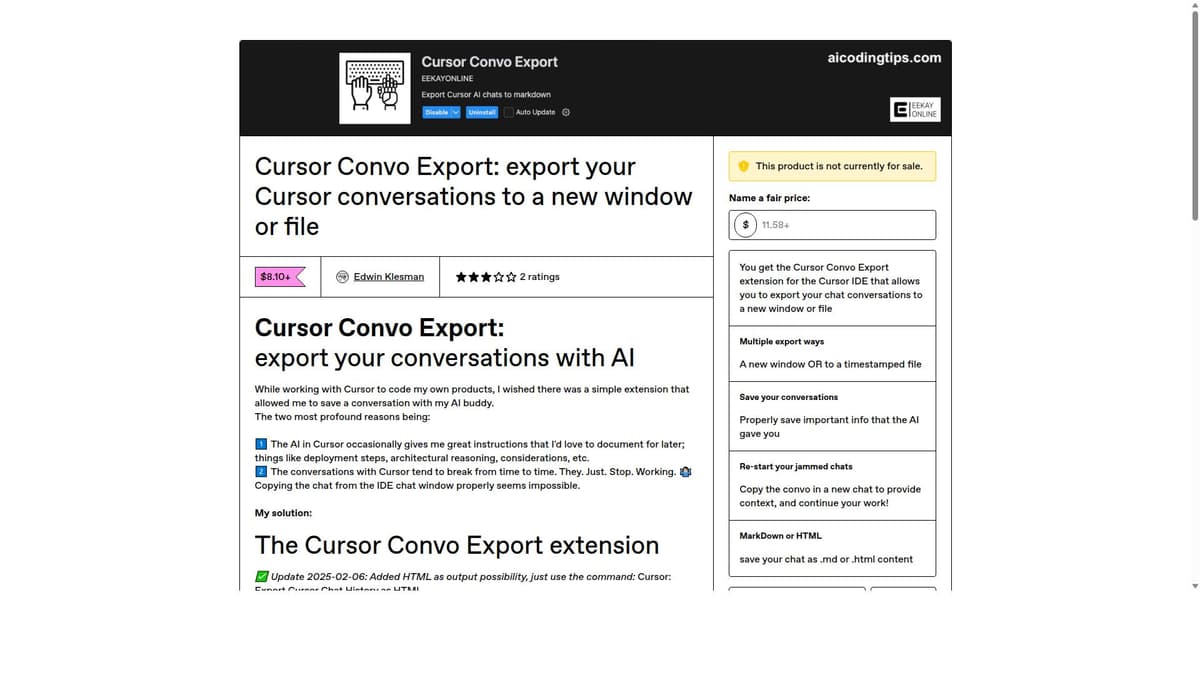Click Edwin Klesman's small avatar icon
This screenshot has width=1200, height=675.
[x=342, y=277]
